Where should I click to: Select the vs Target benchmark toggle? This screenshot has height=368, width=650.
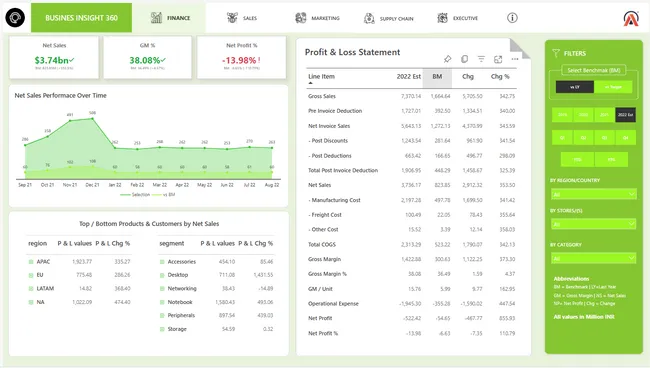tap(613, 87)
